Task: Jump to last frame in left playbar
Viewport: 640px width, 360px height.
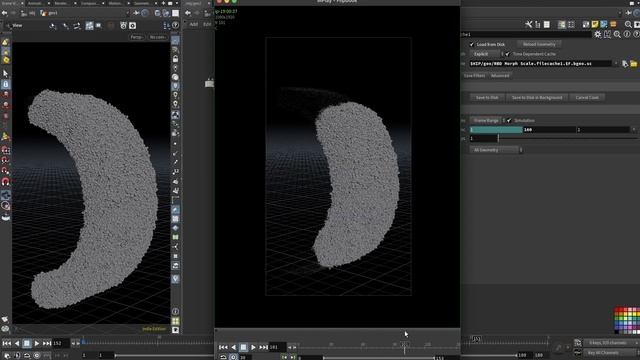Action: tap(47, 344)
